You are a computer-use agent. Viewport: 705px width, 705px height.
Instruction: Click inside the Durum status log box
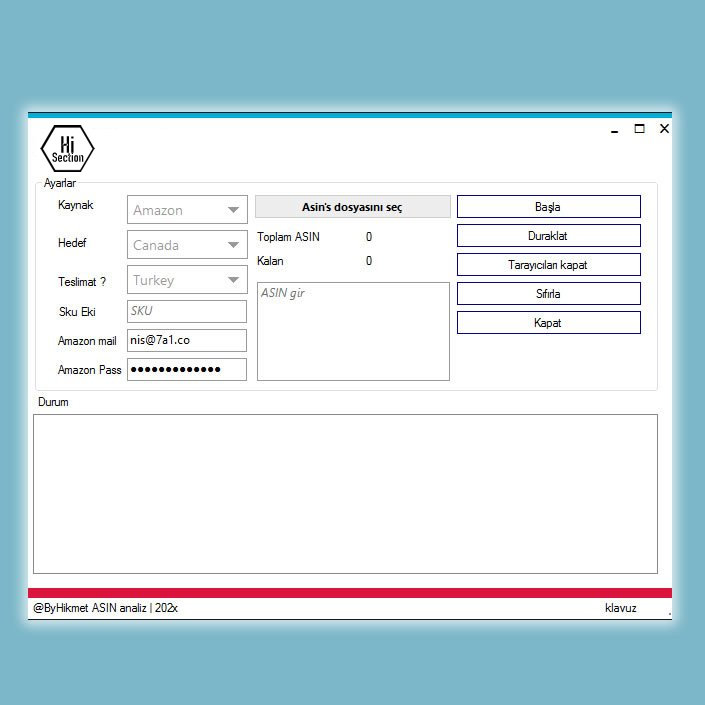click(345, 493)
